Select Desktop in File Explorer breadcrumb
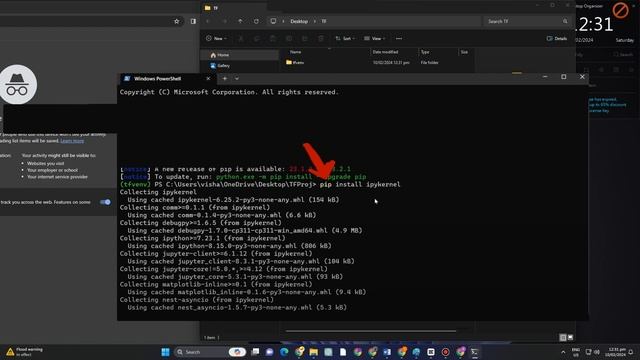The height and width of the screenshot is (360, 640). (299, 21)
